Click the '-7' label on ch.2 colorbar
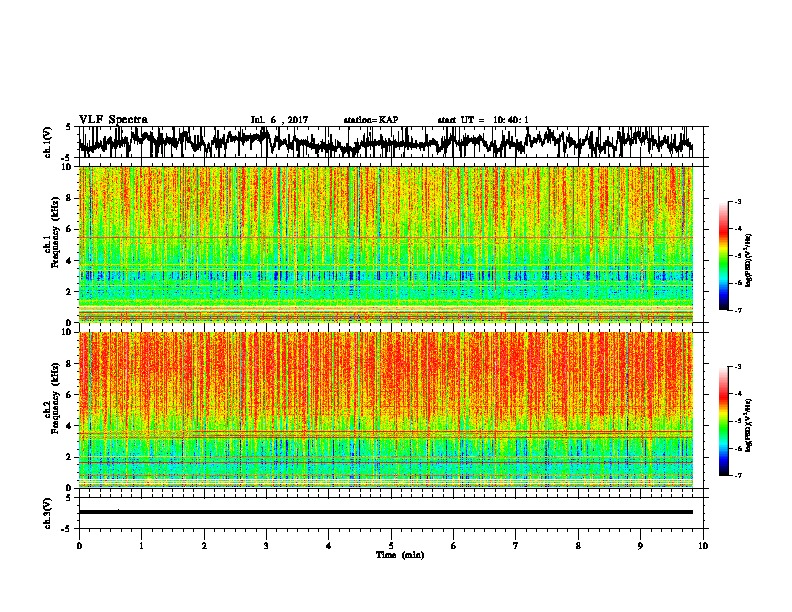 click(x=737, y=475)
